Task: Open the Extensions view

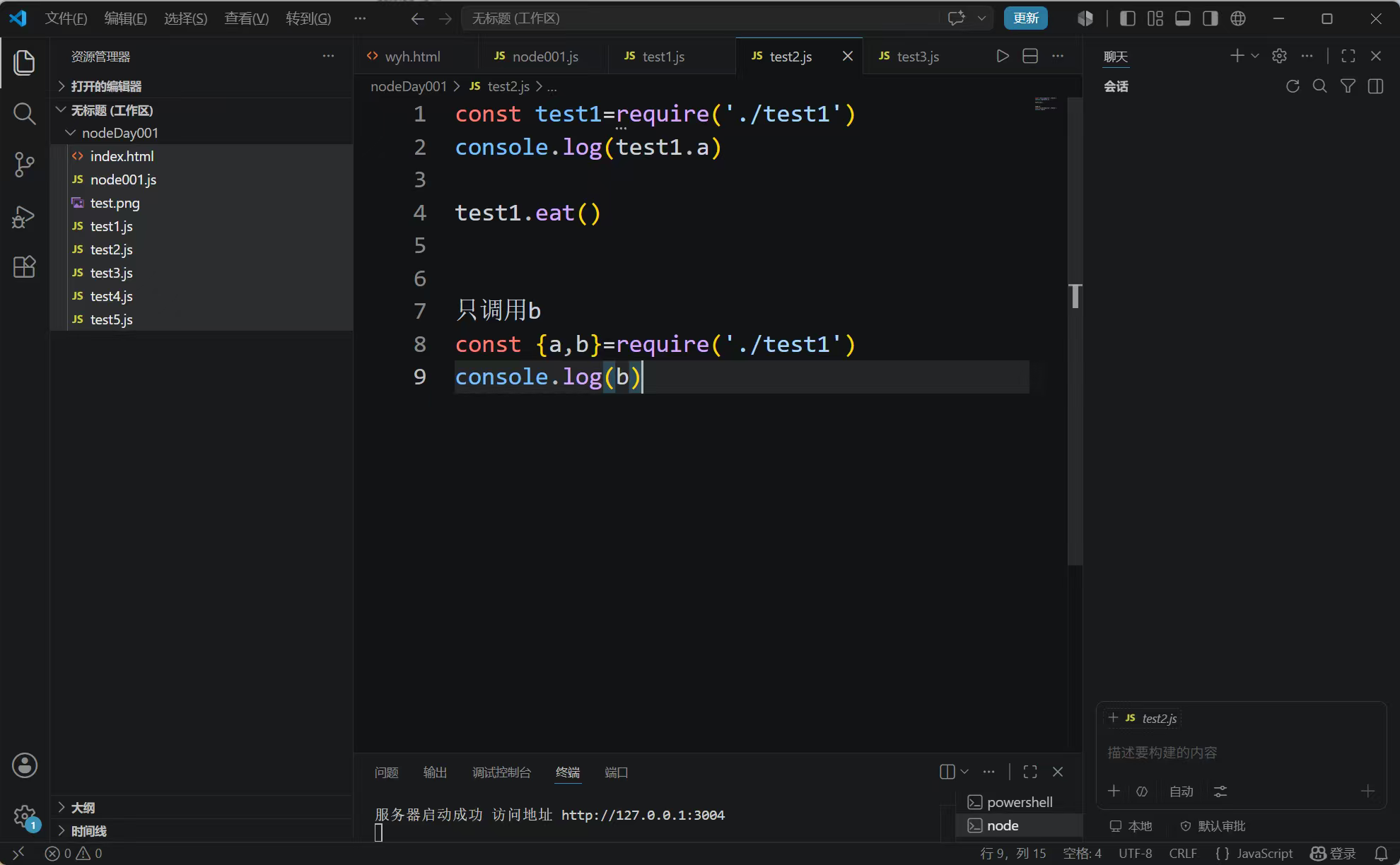Action: click(24, 267)
